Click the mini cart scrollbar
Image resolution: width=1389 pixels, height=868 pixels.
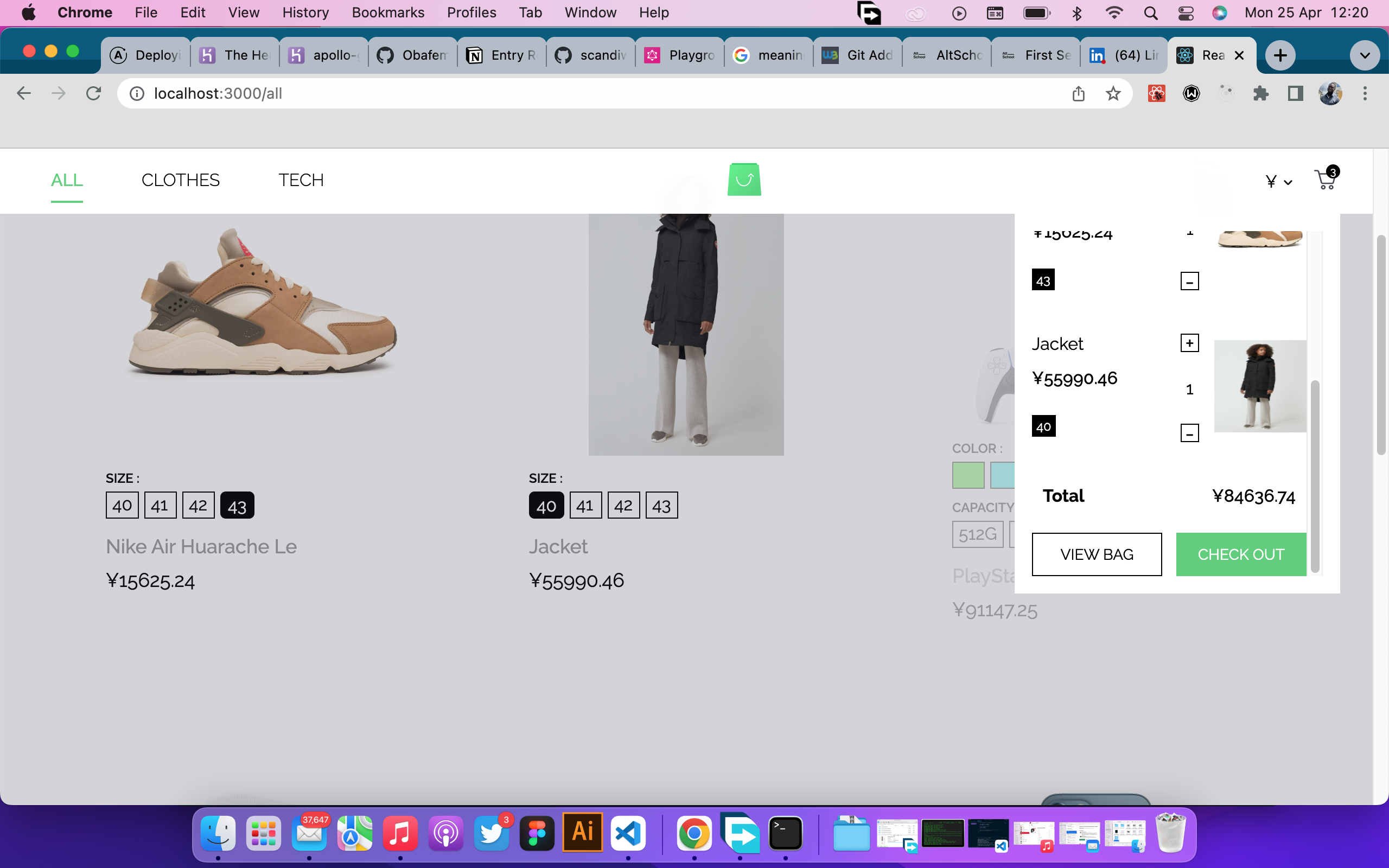1315,476
